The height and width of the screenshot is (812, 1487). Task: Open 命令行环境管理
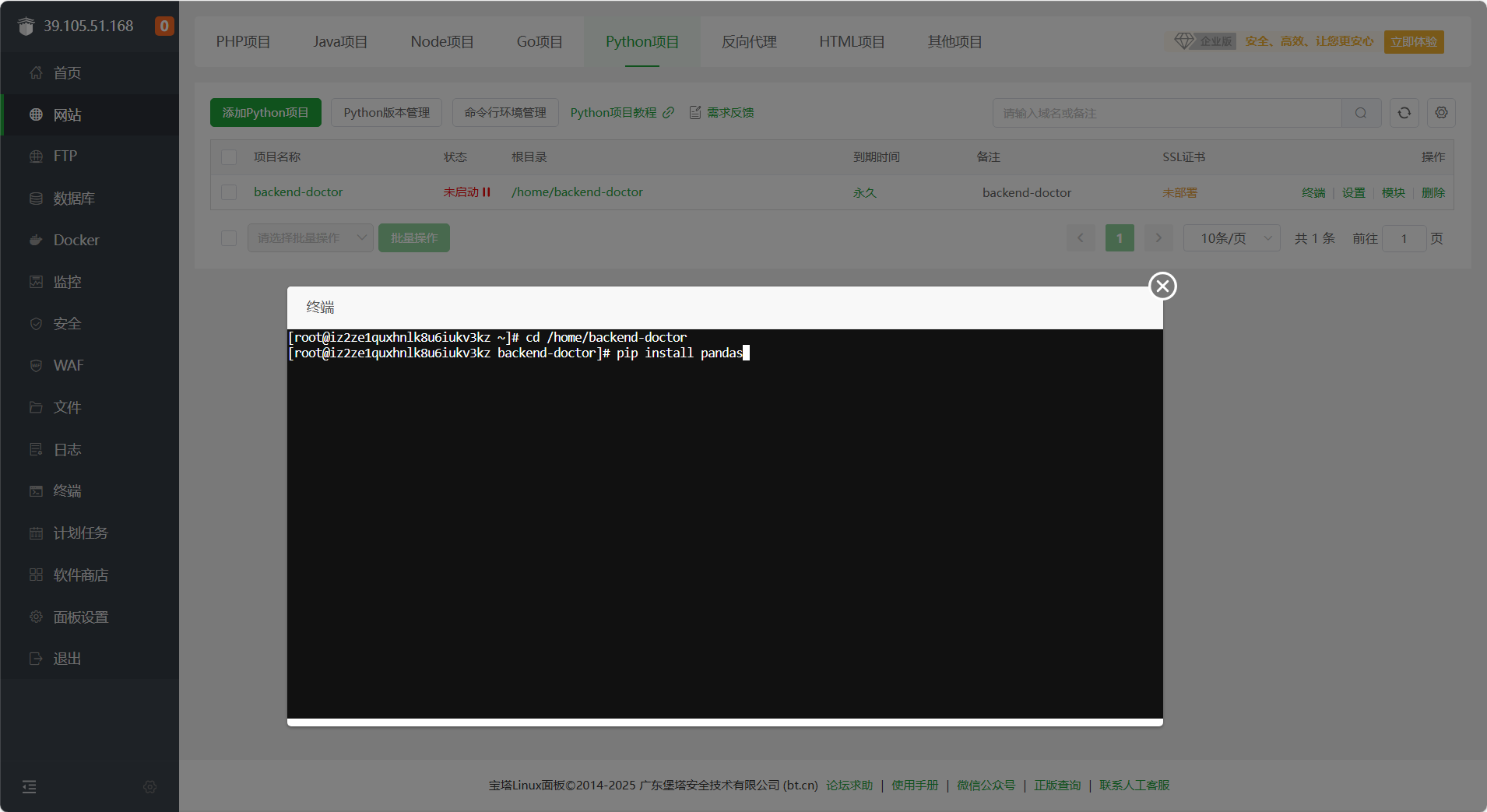[505, 113]
